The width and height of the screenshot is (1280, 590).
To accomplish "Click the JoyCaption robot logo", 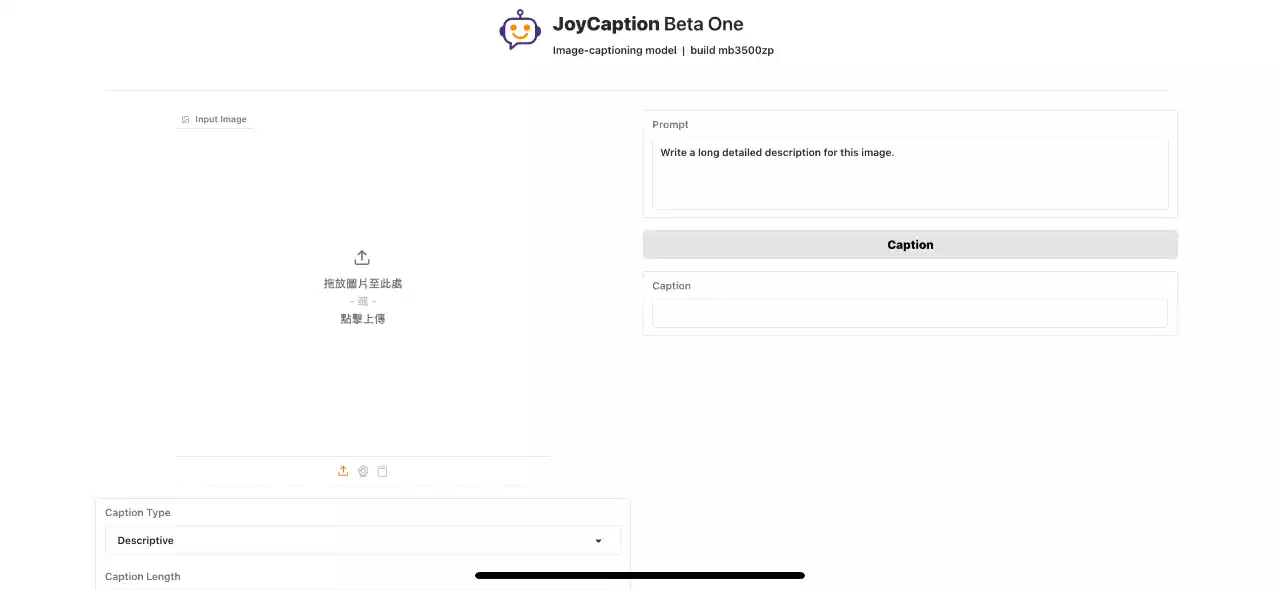I will 520,30.
